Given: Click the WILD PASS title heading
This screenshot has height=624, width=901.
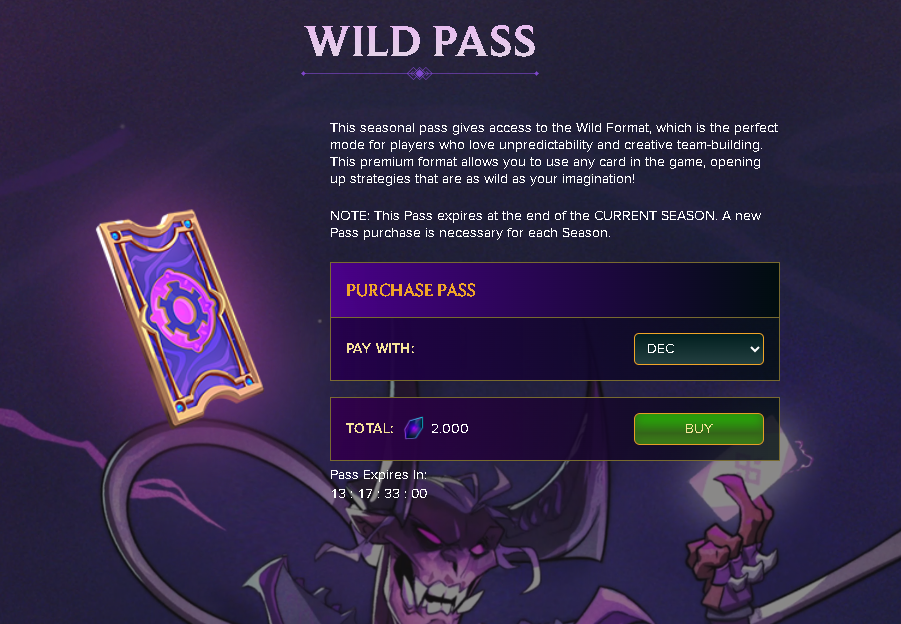Looking at the screenshot, I should (420, 41).
